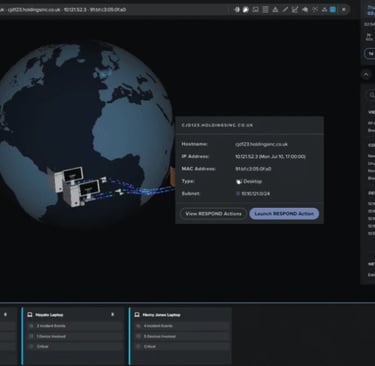Click the laptop icon on the first laptop card
This screenshot has width=375, height=366.
tap(30, 315)
